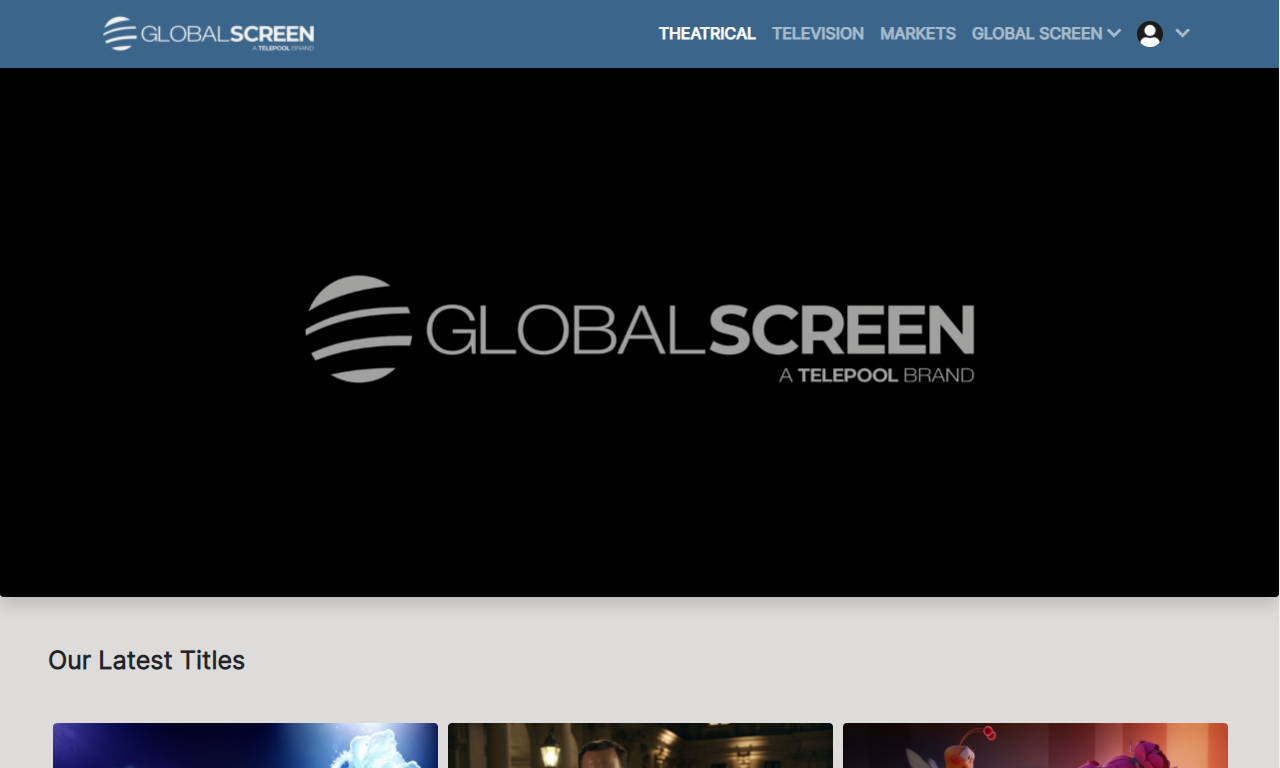
Task: Expand the chevron next to GLOBAL SCREEN
Action: point(1116,33)
